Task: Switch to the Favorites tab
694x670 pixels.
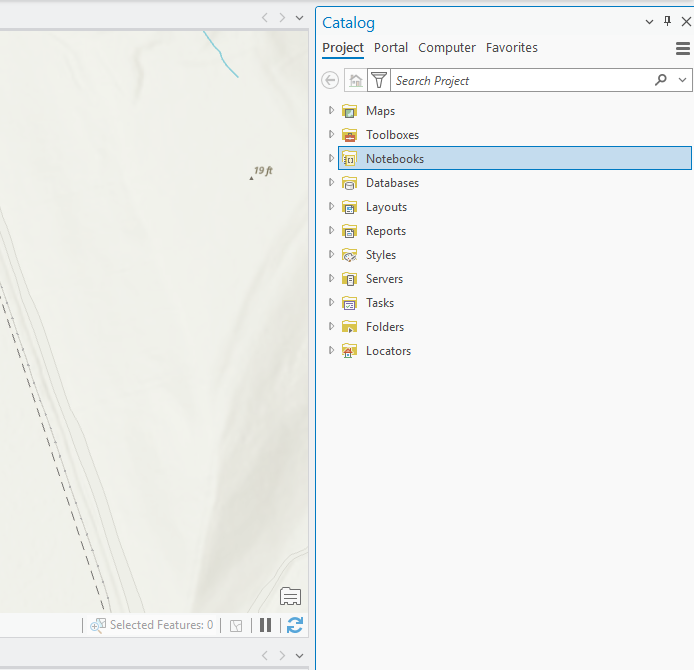Action: click(x=512, y=47)
